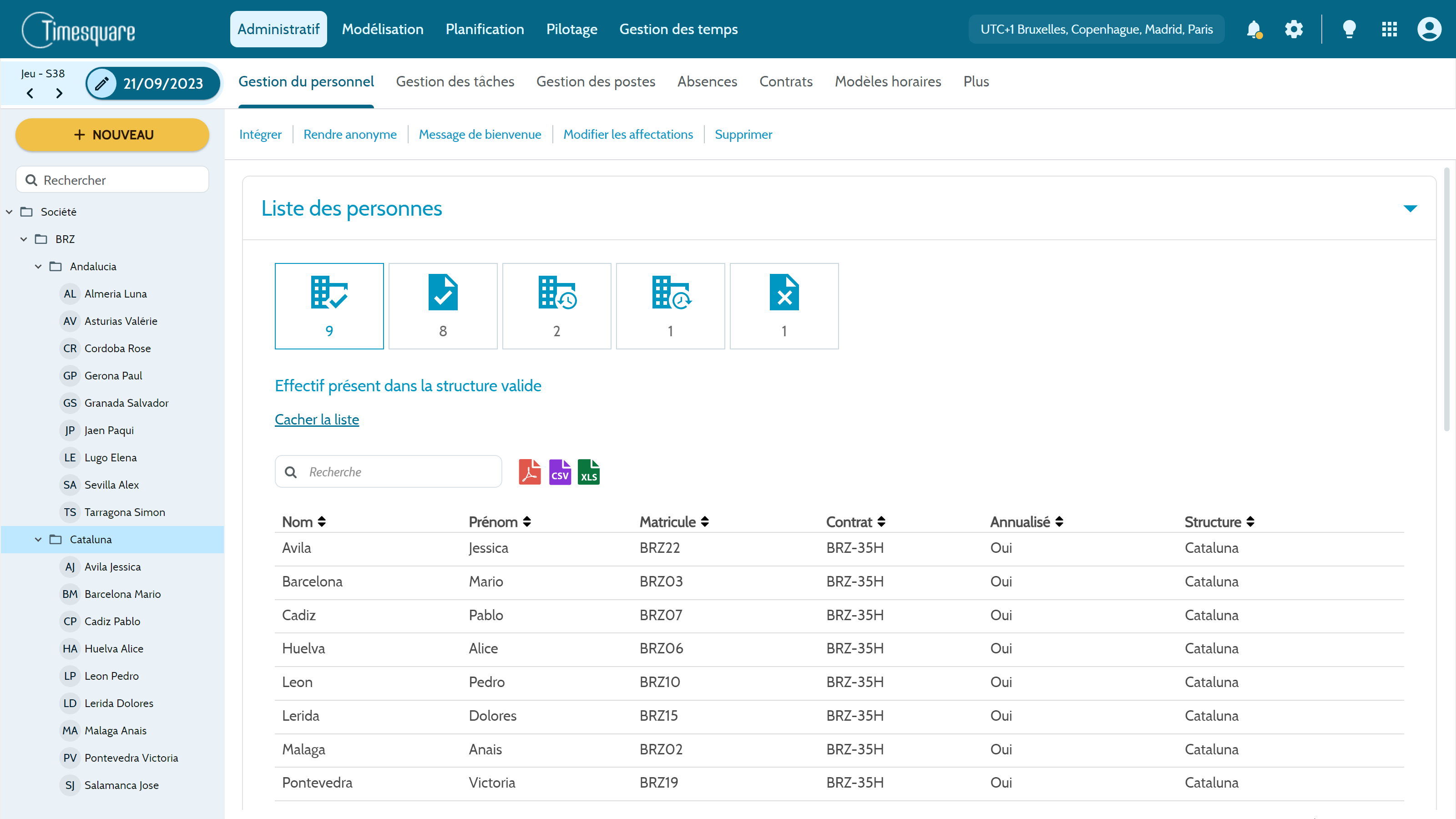Click the sidebar Rechercher field
Image resolution: width=1456 pixels, height=819 pixels.
coord(112,180)
